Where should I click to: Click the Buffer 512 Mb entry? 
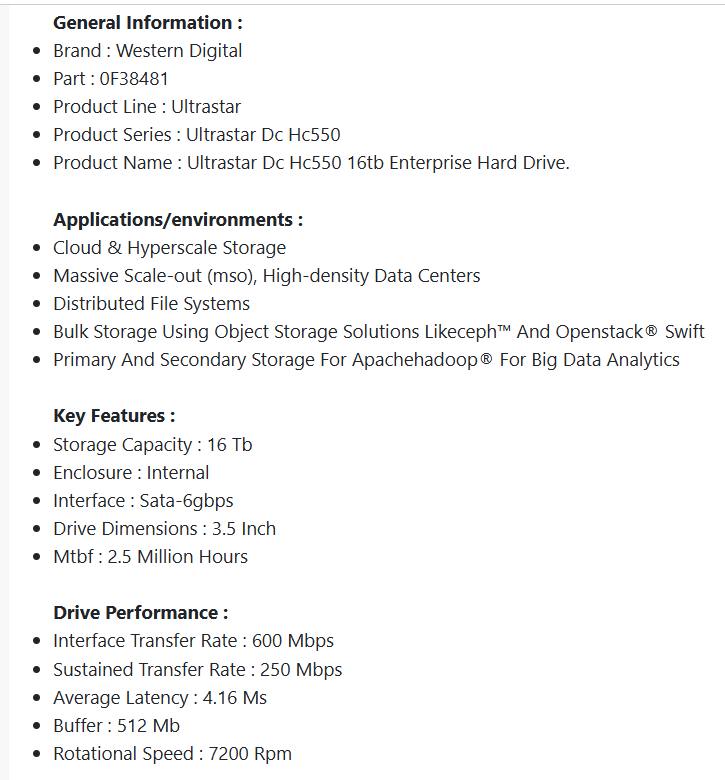tap(116, 725)
